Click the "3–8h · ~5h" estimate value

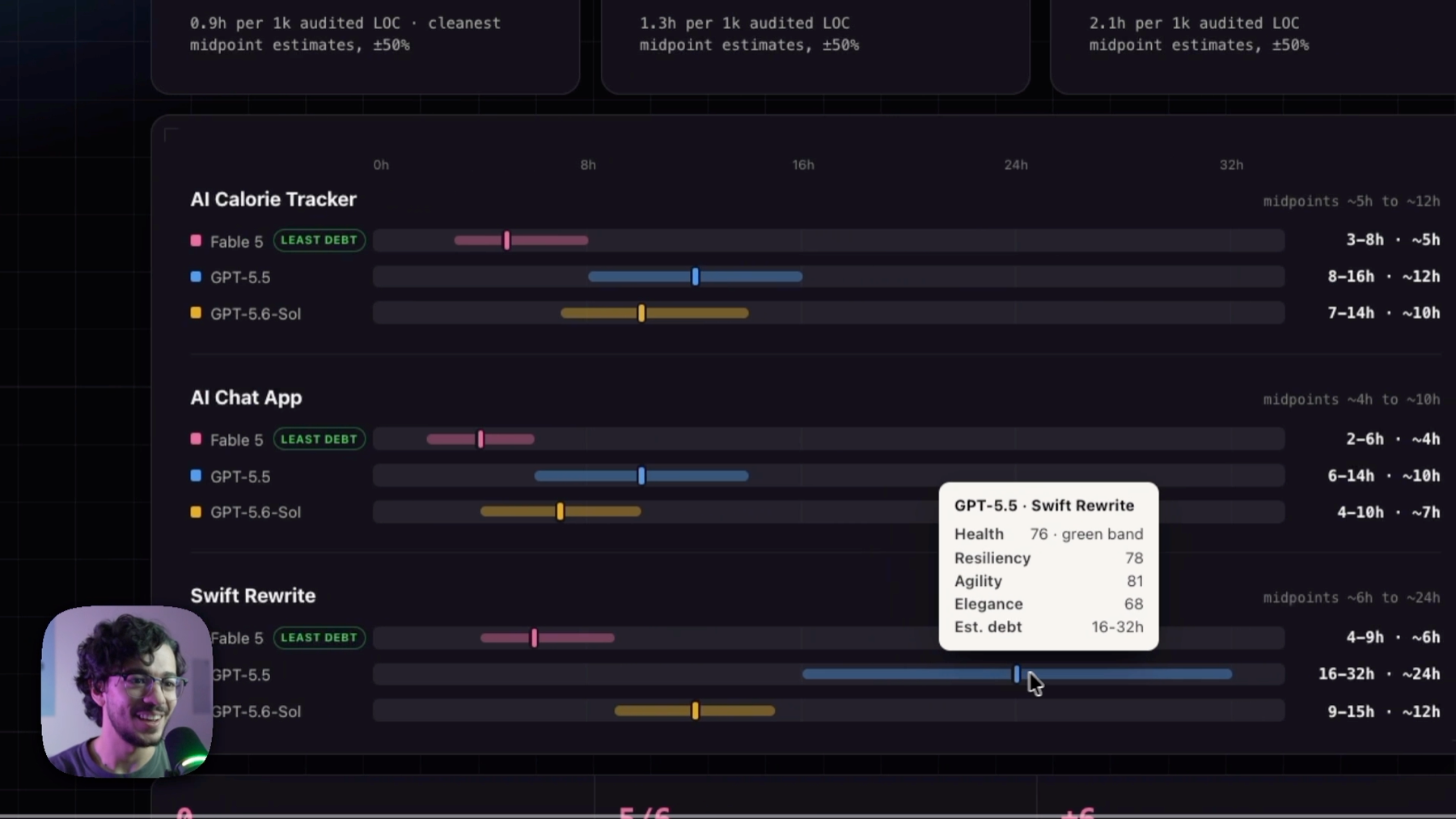(1393, 240)
